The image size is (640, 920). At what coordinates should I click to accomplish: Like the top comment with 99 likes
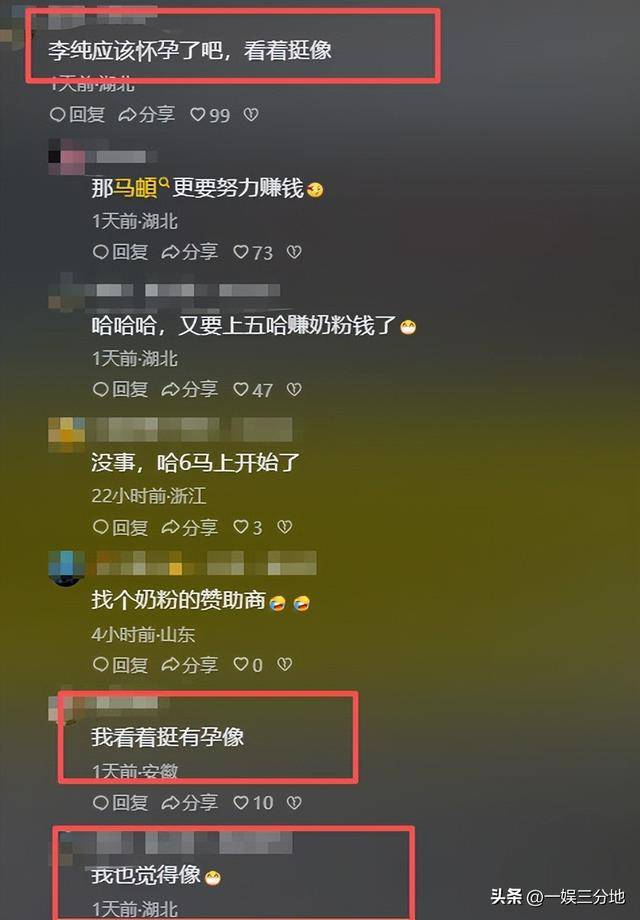click(x=209, y=114)
